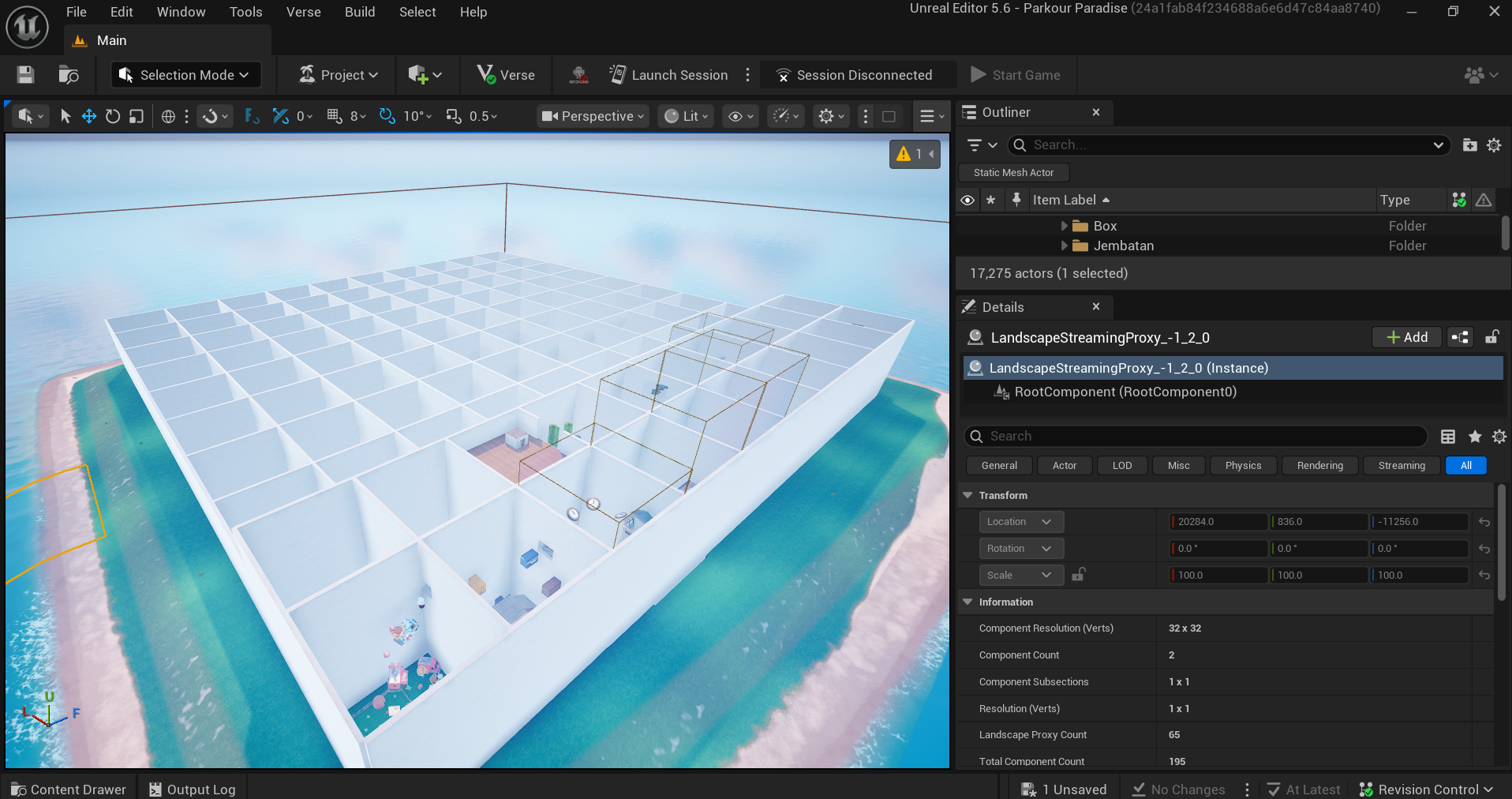This screenshot has width=1512, height=799.
Task: Unlock the Scale uniform lock in Transform
Action: coord(1078,575)
